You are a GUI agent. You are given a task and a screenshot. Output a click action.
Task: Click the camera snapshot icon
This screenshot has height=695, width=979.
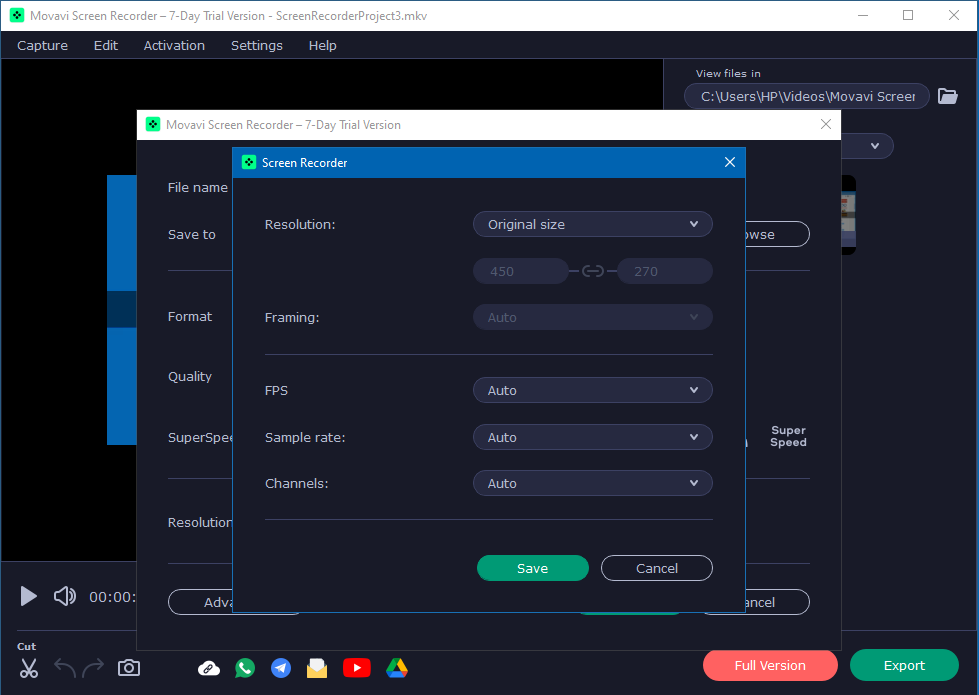[x=129, y=668]
